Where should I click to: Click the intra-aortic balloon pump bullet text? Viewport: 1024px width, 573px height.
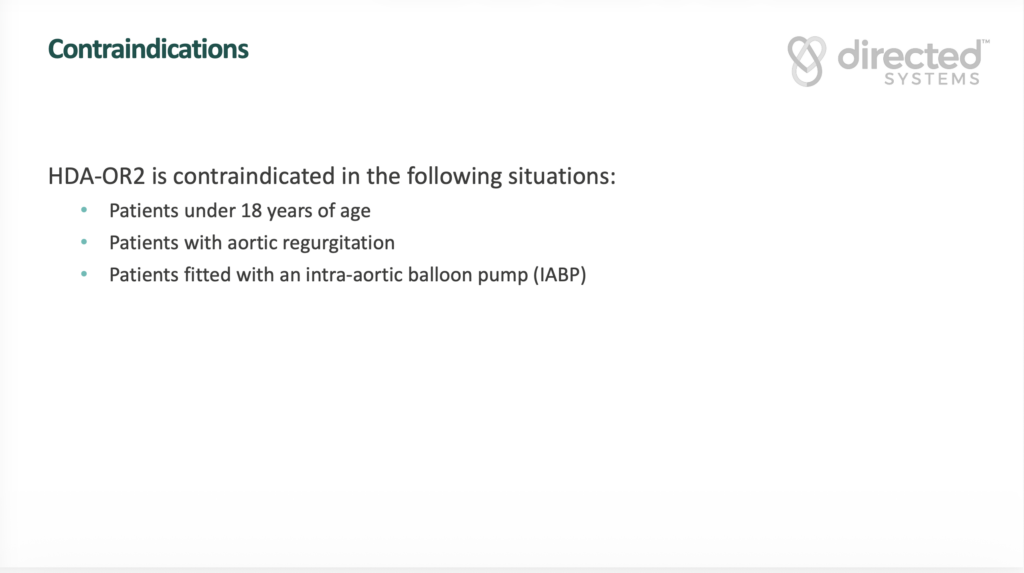point(346,274)
